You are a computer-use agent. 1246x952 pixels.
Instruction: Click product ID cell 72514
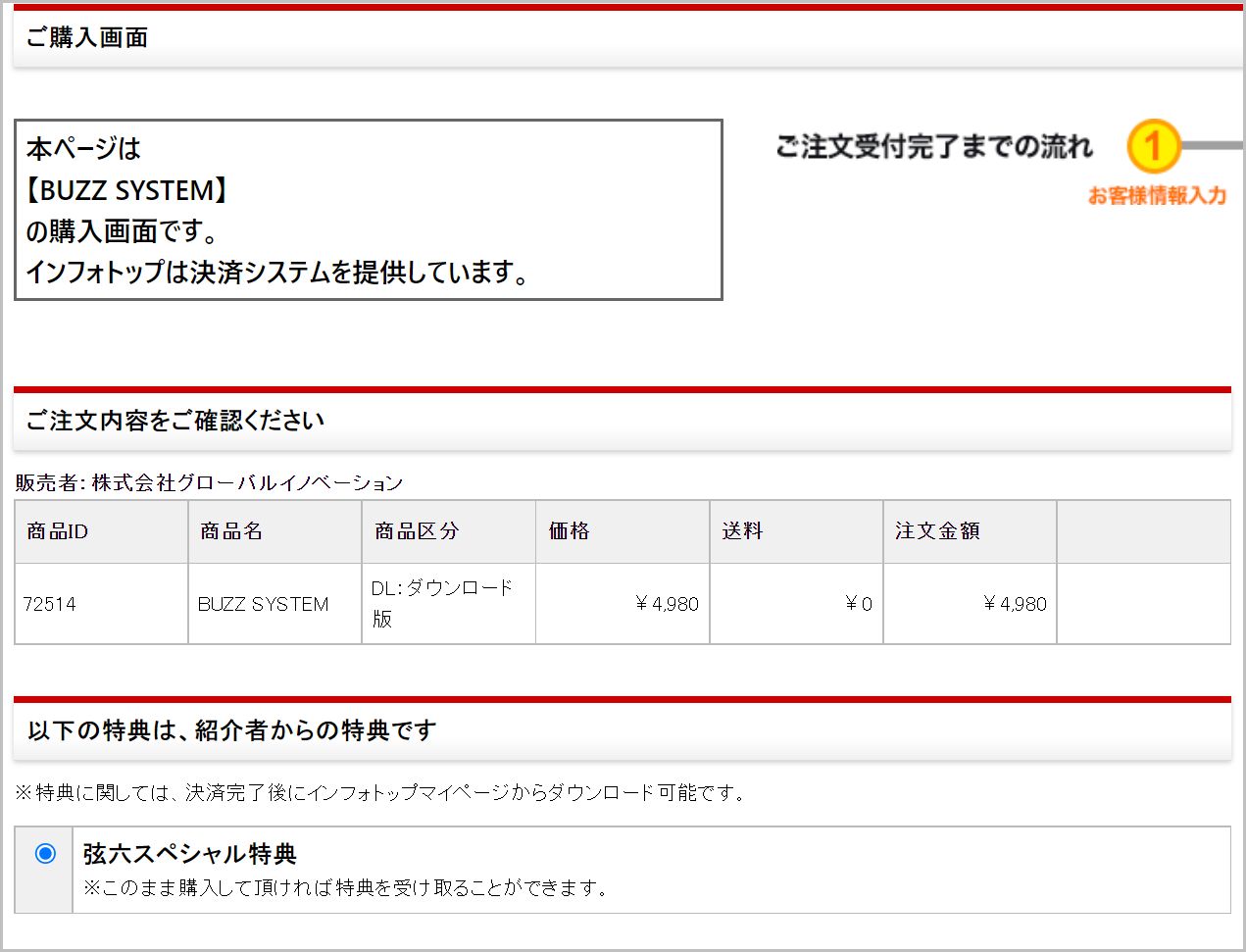pyautogui.click(x=101, y=604)
